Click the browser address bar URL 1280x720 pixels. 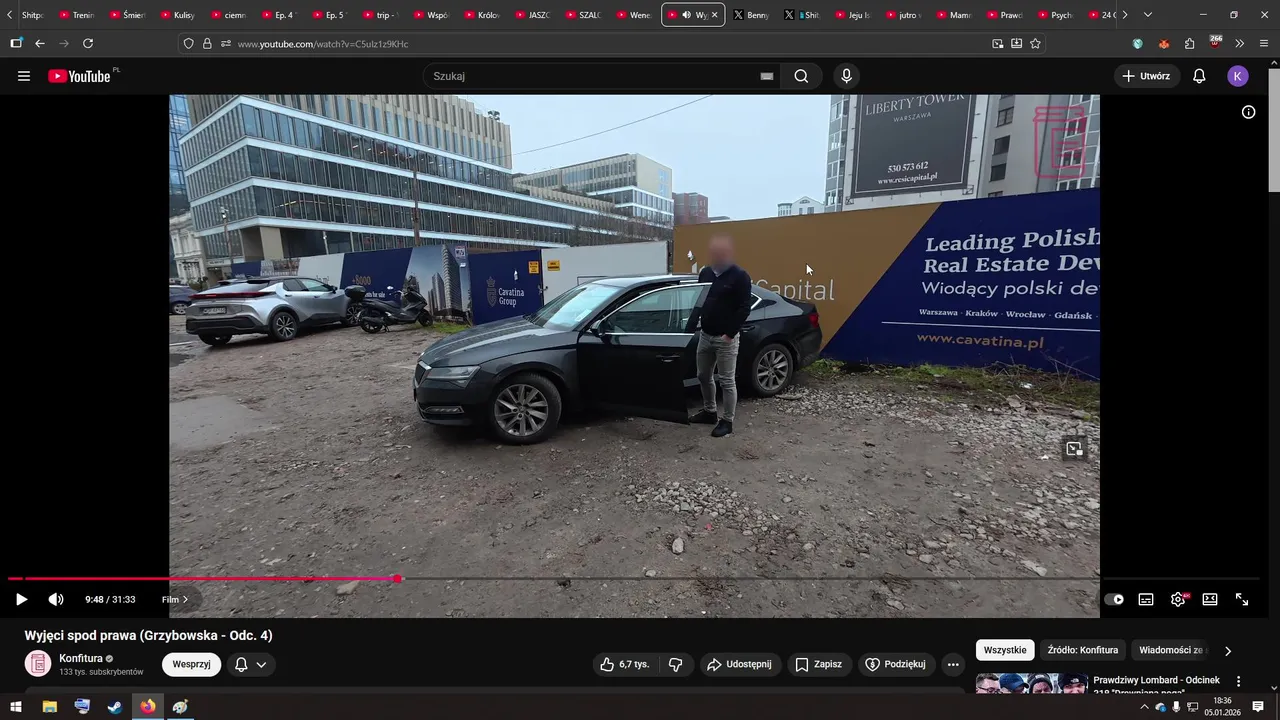pos(323,44)
